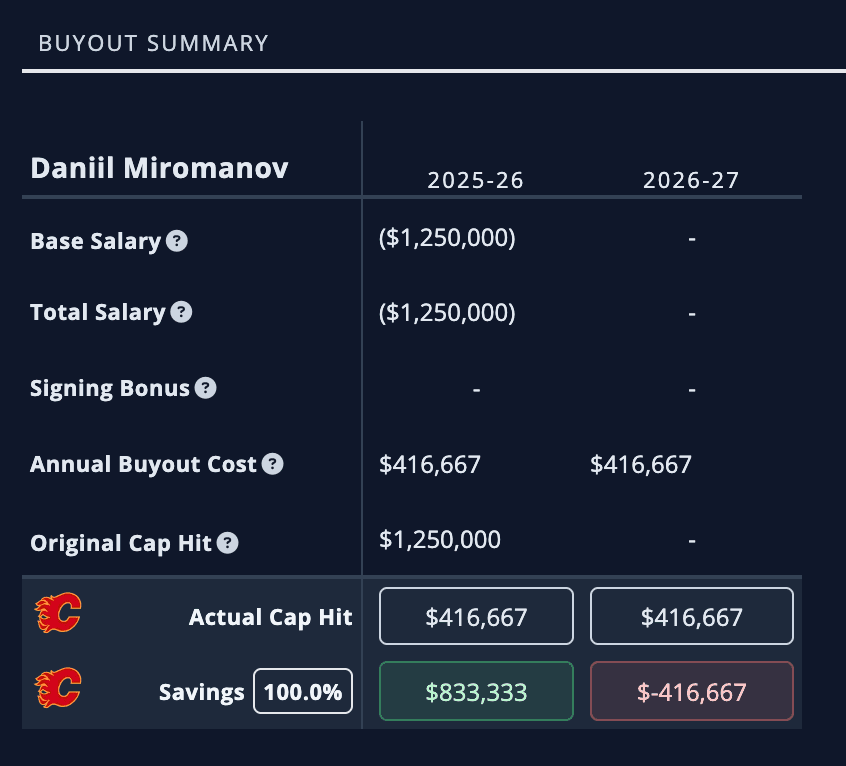
Task: Select the red $-416,667 savings box
Action: (x=692, y=691)
